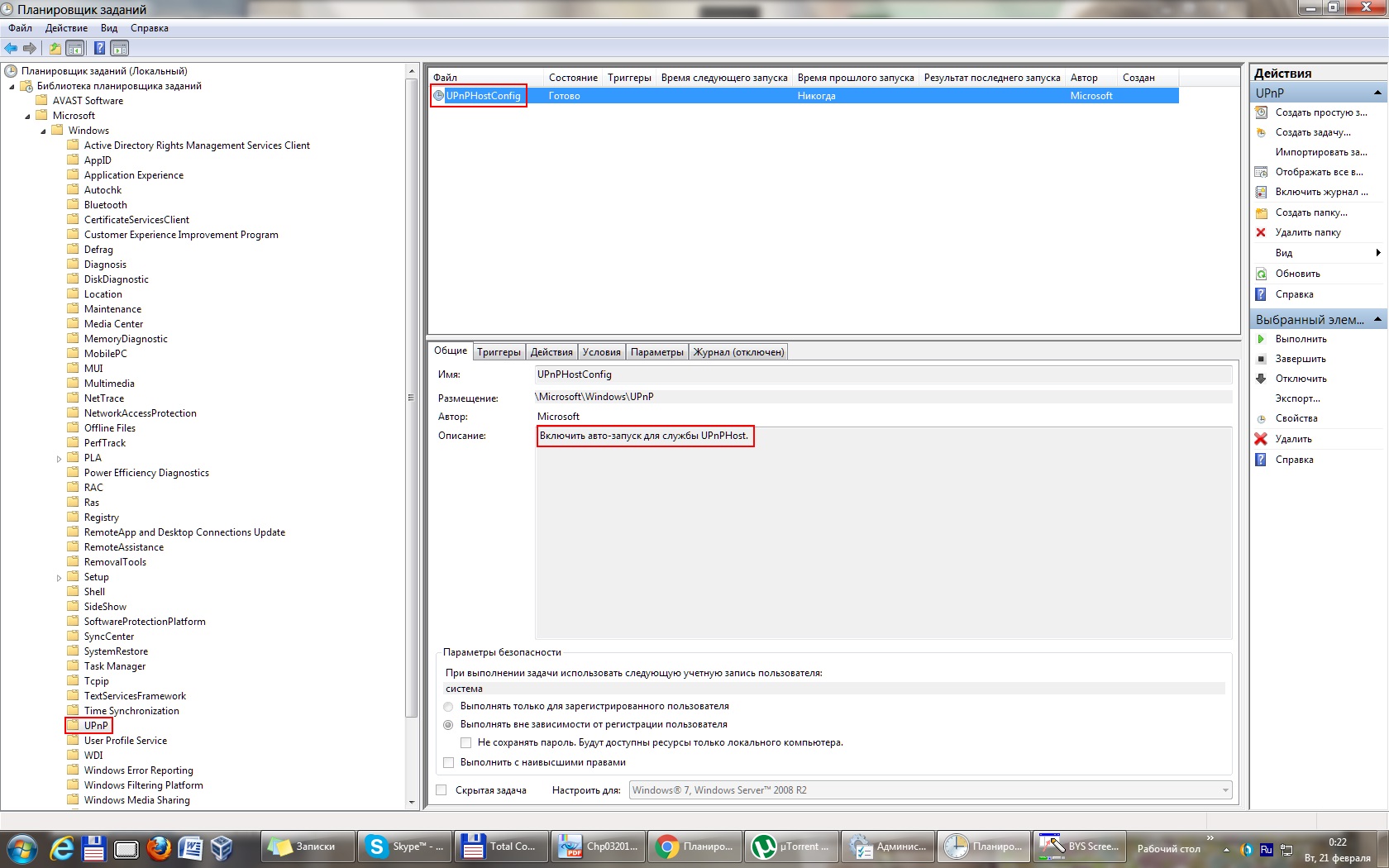Click the Создать простую задачу icon

[x=1261, y=112]
